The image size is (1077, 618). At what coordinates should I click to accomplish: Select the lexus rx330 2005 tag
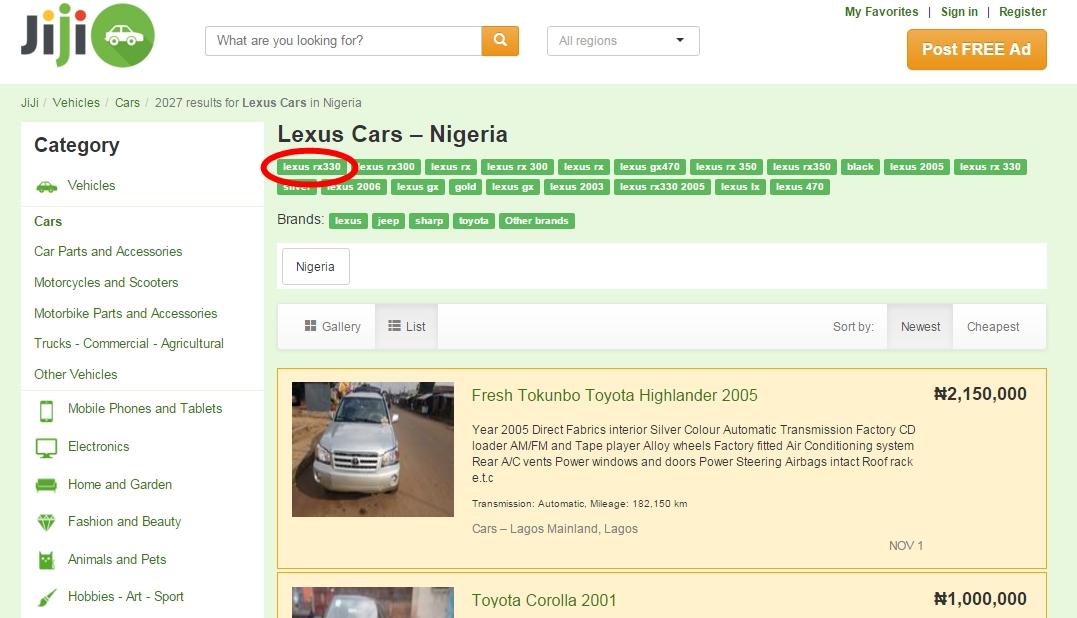coord(662,187)
